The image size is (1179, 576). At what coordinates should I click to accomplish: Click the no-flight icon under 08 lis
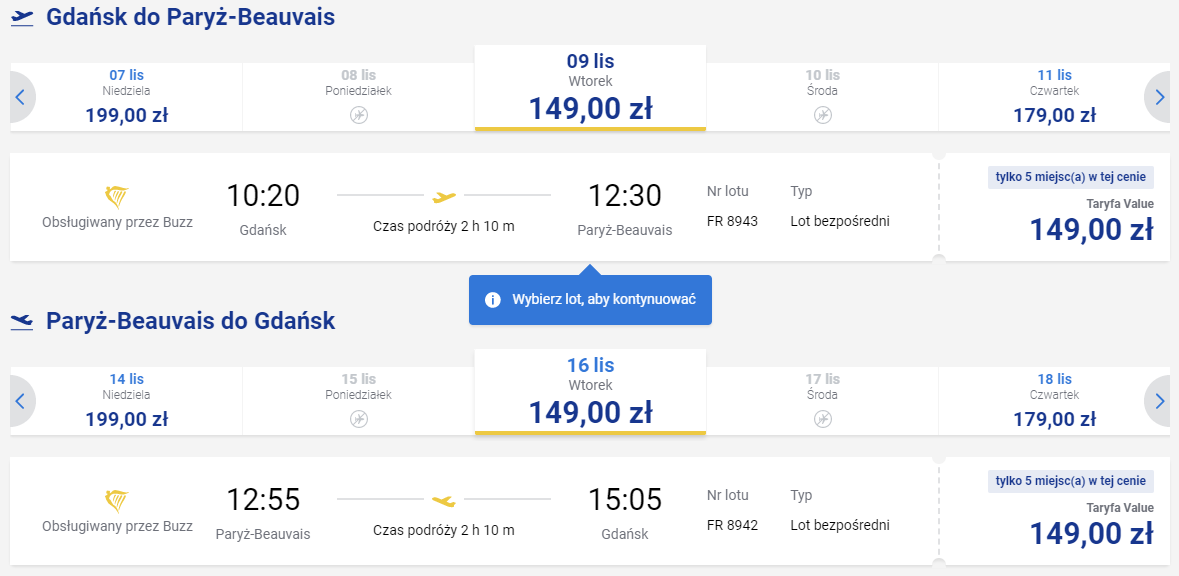click(x=359, y=115)
